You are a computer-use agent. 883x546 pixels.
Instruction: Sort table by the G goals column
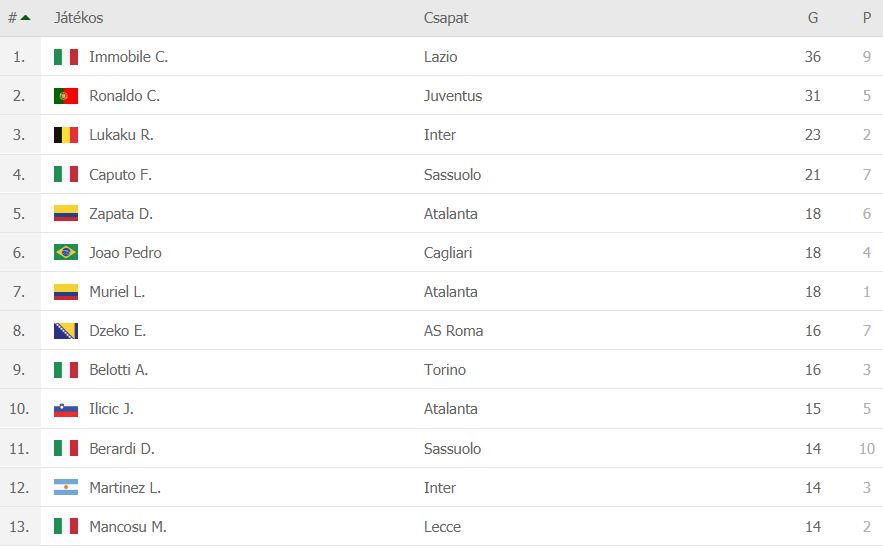click(813, 18)
